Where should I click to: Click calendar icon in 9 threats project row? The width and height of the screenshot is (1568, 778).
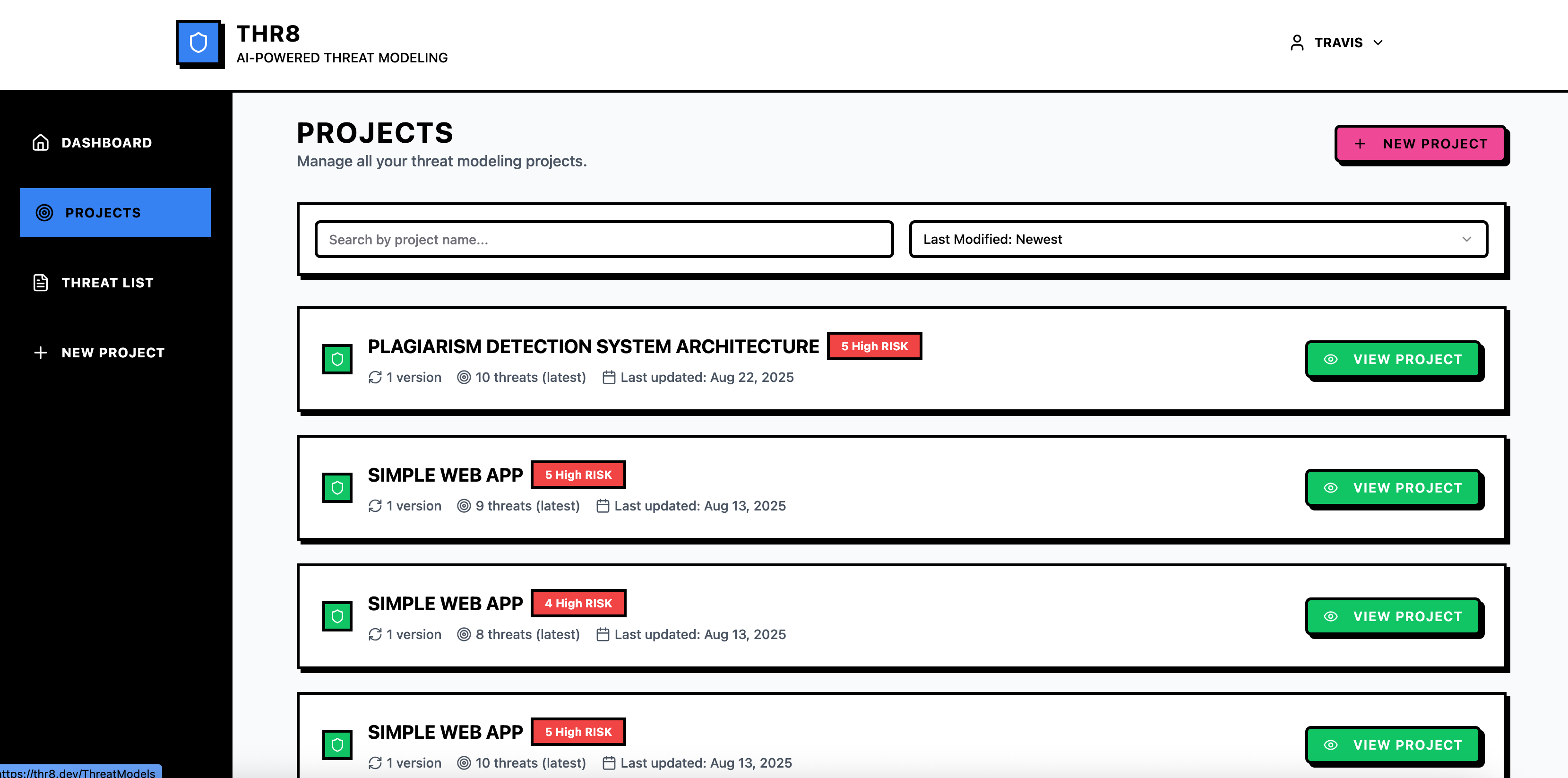click(603, 506)
